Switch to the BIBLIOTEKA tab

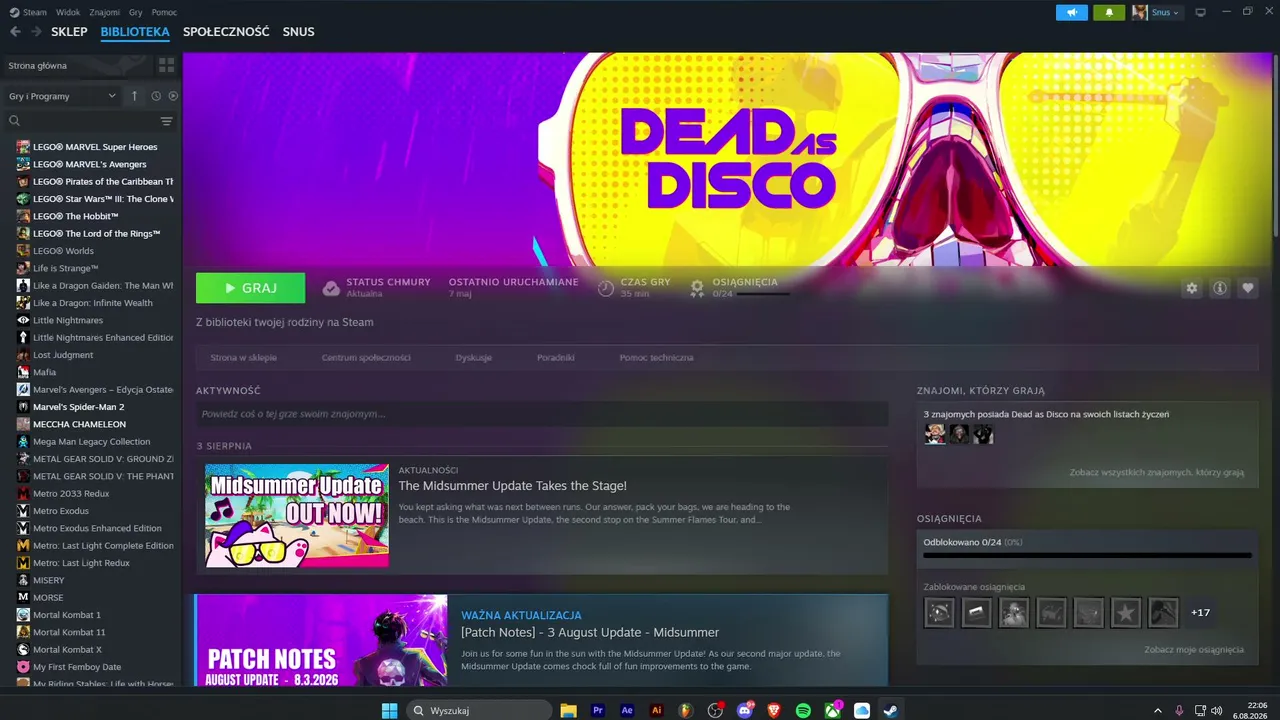click(x=135, y=32)
